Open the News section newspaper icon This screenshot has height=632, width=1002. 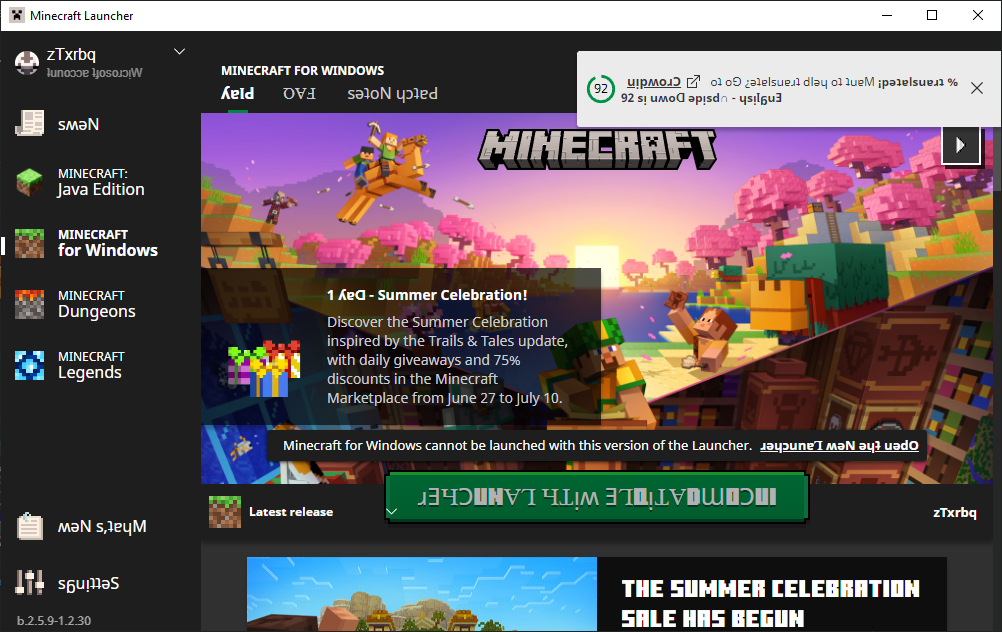point(29,123)
